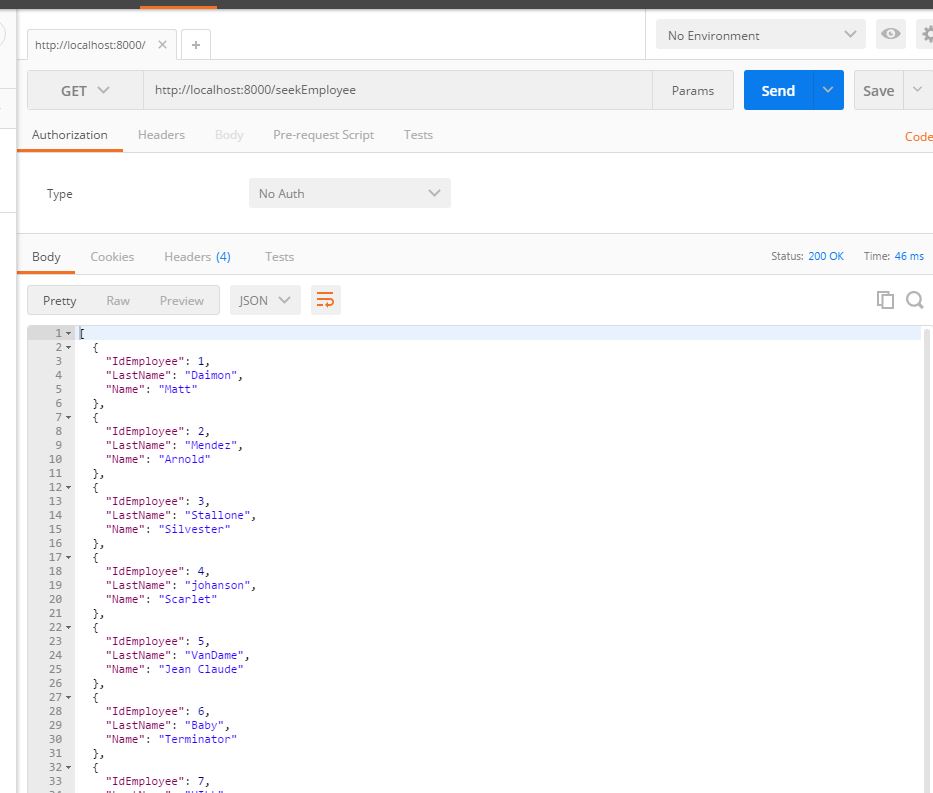This screenshot has width=933, height=793.
Task: Click the "johanson" LastName value
Action: point(217,585)
